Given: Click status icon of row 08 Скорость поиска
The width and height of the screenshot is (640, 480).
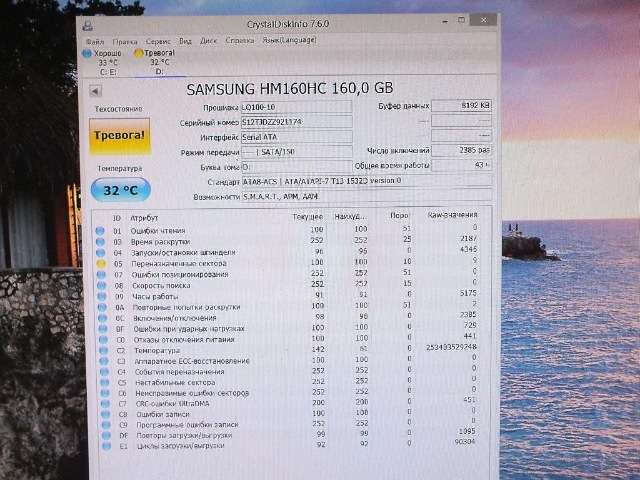Looking at the screenshot, I should click(102, 286).
